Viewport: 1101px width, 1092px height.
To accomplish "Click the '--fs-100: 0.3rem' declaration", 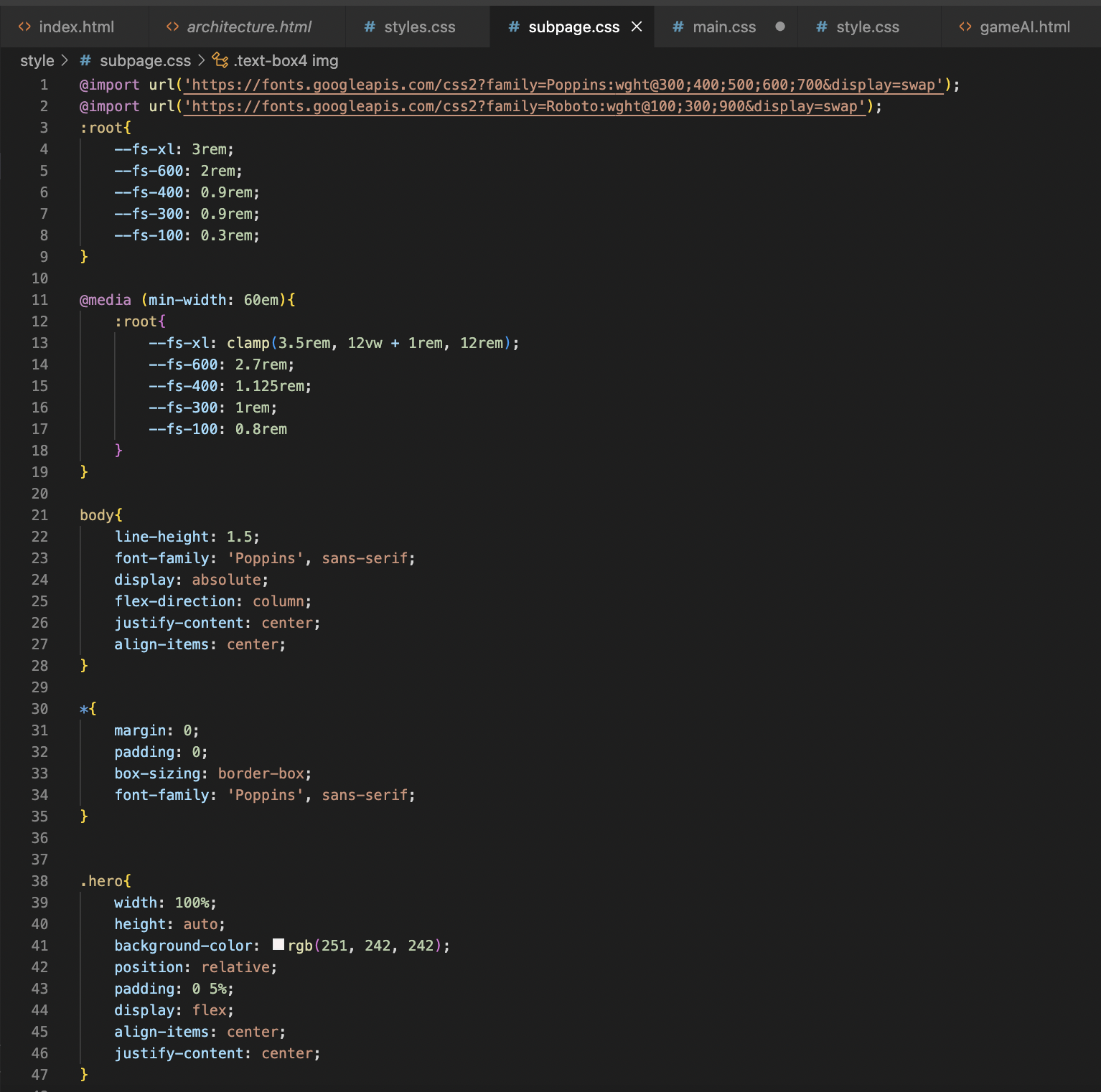I will point(187,235).
